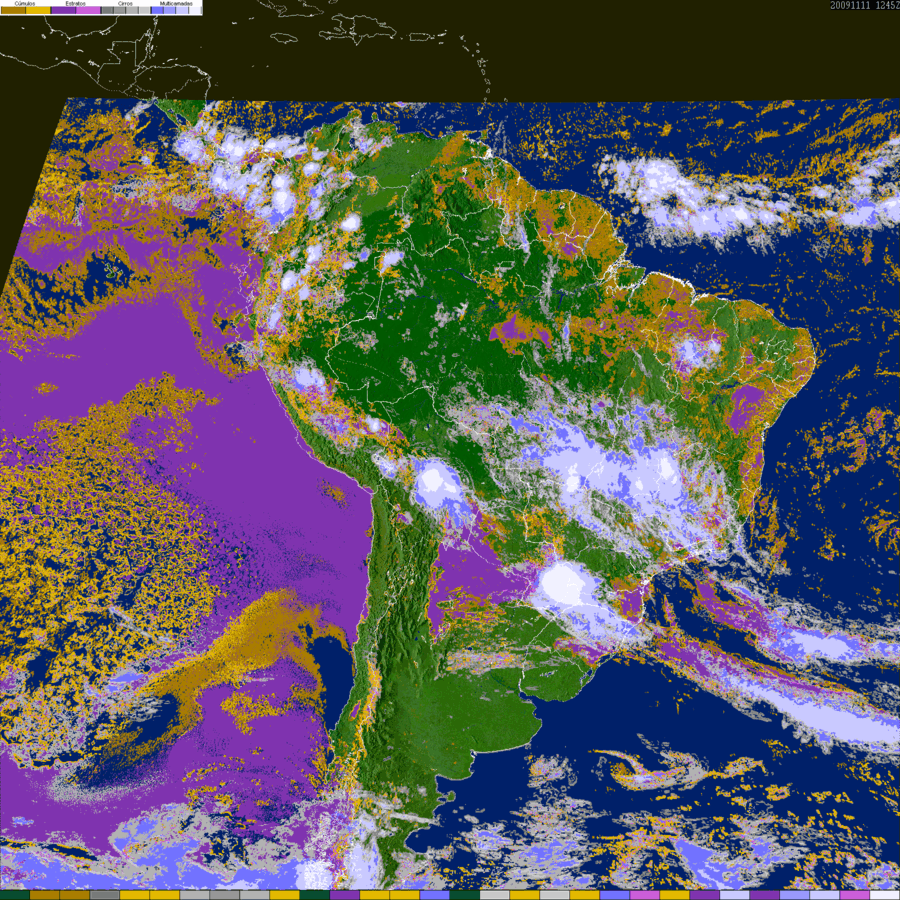
Task: Click the Cúmulos legend label
Action: 25,3
